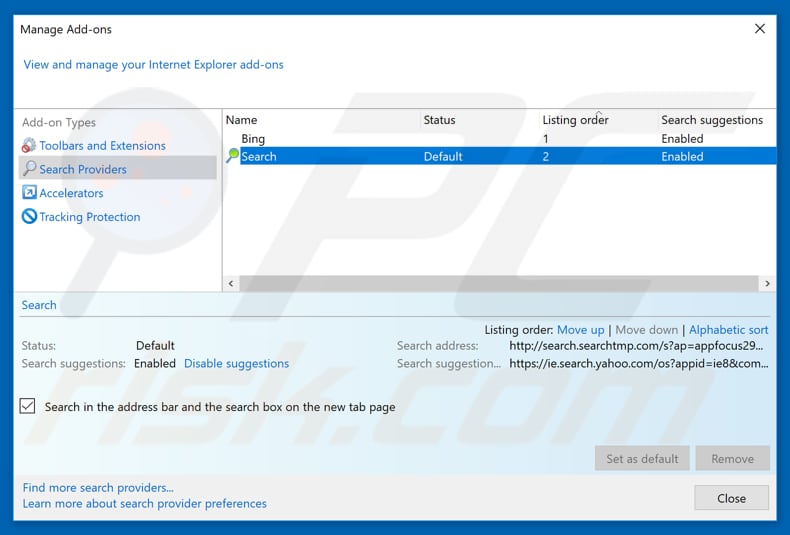Open Tracking Protection category

click(x=90, y=217)
